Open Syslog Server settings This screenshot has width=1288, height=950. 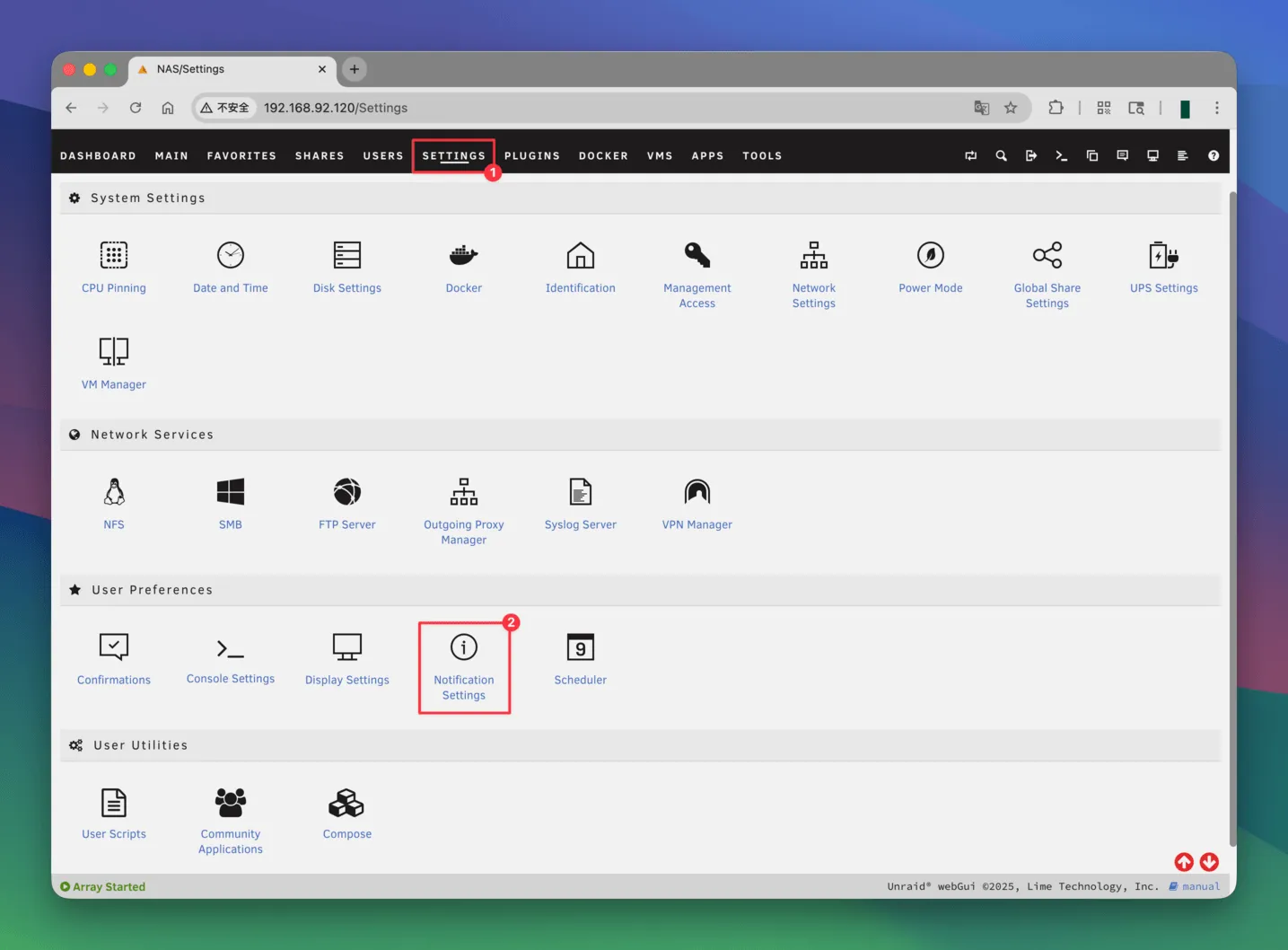(x=581, y=503)
